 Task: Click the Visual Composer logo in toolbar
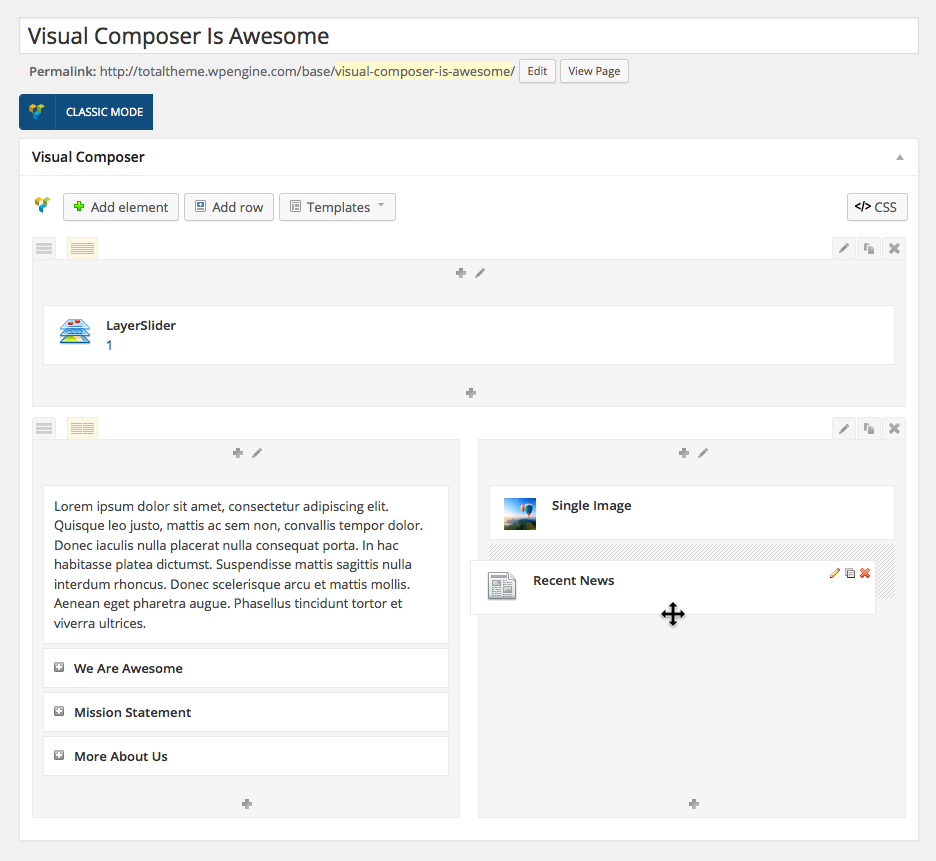click(x=42, y=205)
